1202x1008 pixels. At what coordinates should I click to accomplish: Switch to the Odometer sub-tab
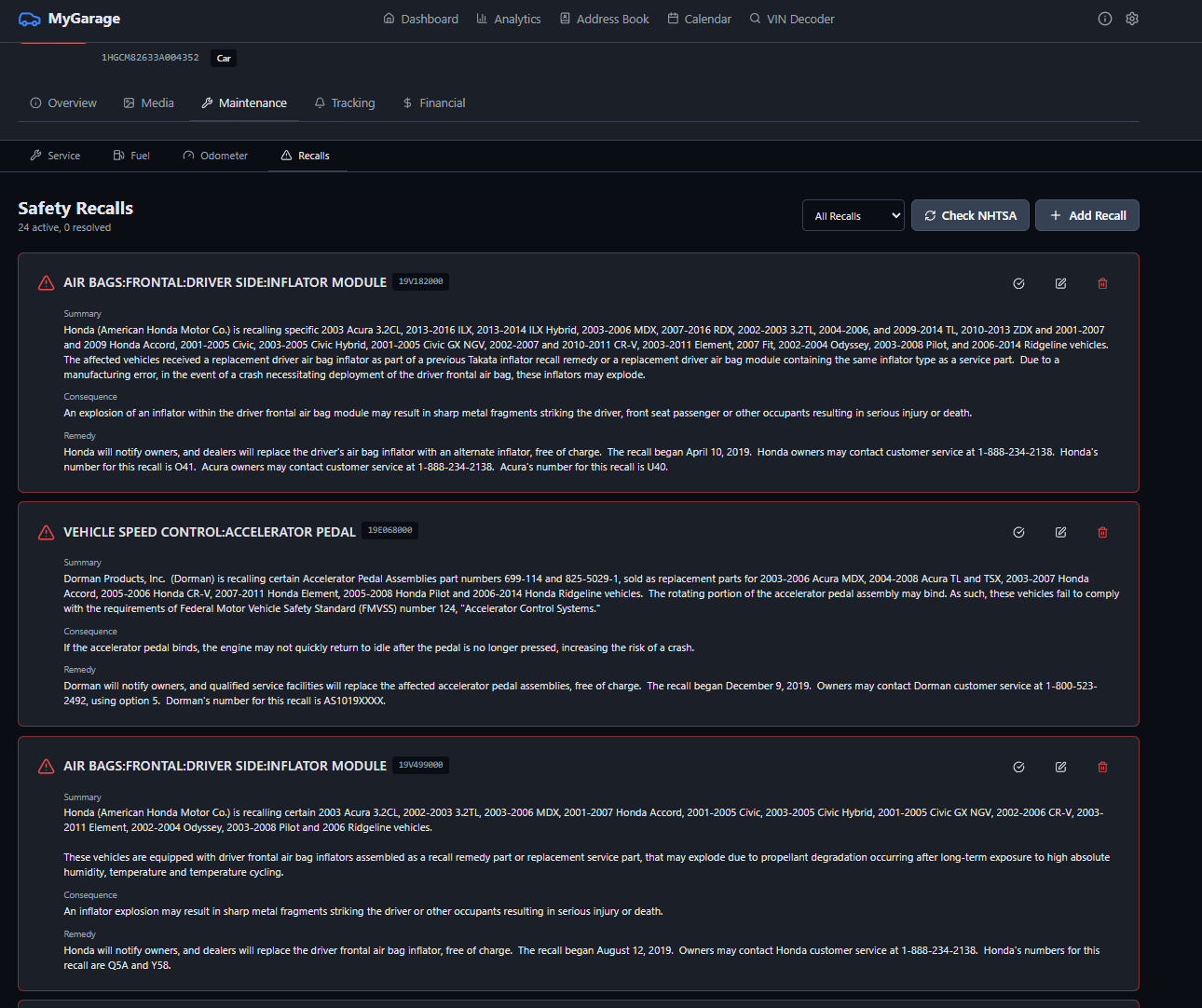coord(215,156)
